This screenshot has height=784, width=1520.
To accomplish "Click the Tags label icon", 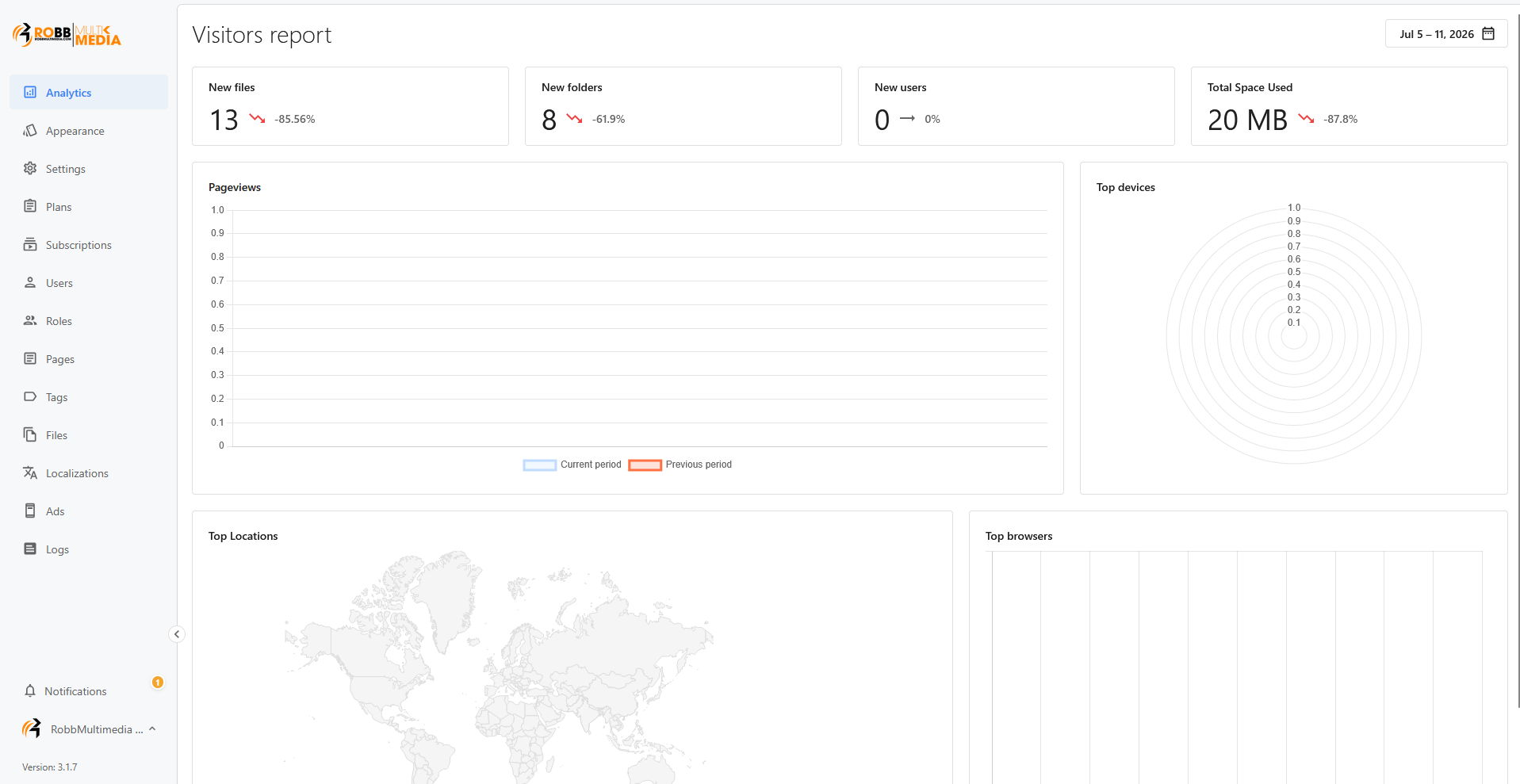I will (x=30, y=396).
